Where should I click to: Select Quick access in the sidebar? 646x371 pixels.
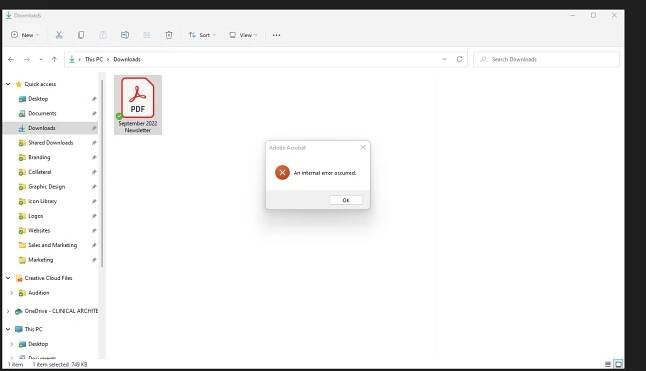click(x=40, y=84)
